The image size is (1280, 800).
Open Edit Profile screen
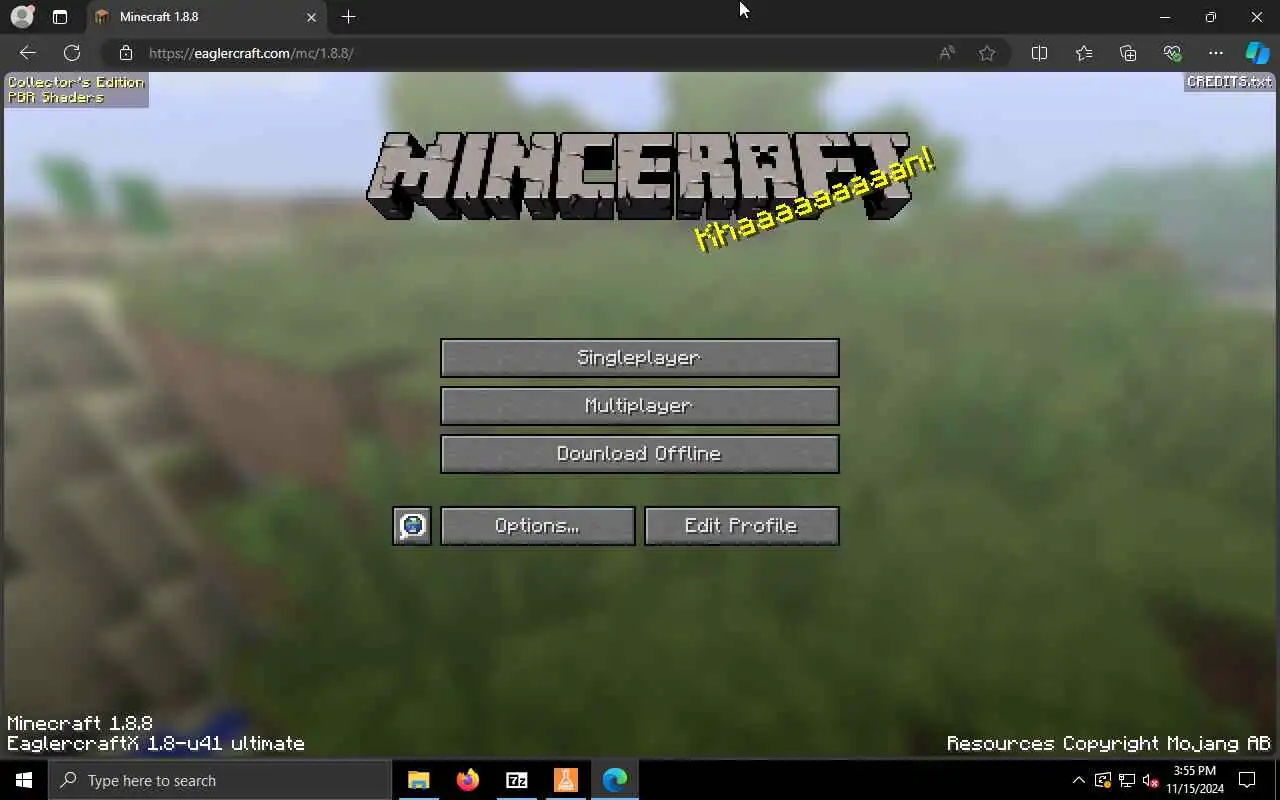[x=742, y=526]
